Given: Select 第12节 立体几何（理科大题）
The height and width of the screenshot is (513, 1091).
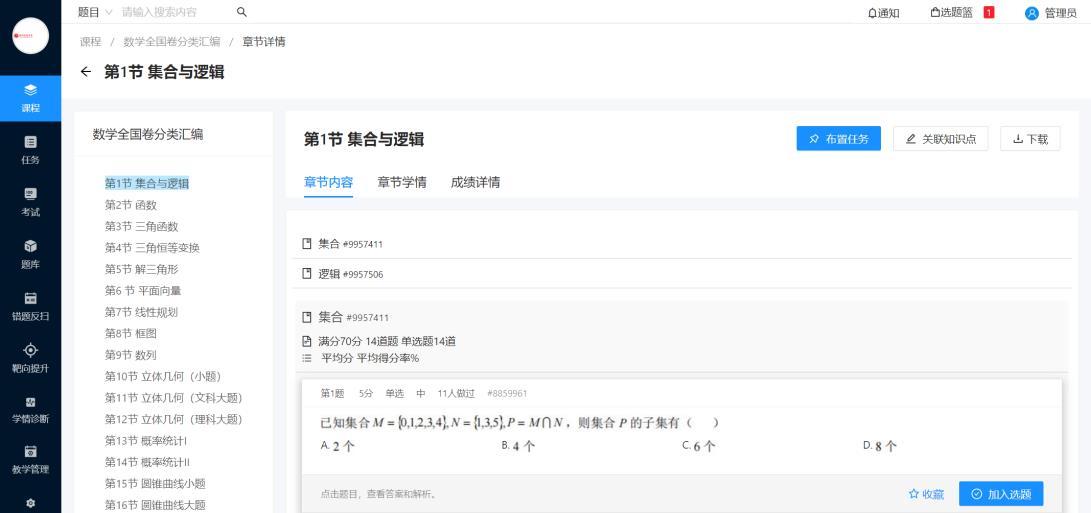Looking at the screenshot, I should [x=174, y=420].
